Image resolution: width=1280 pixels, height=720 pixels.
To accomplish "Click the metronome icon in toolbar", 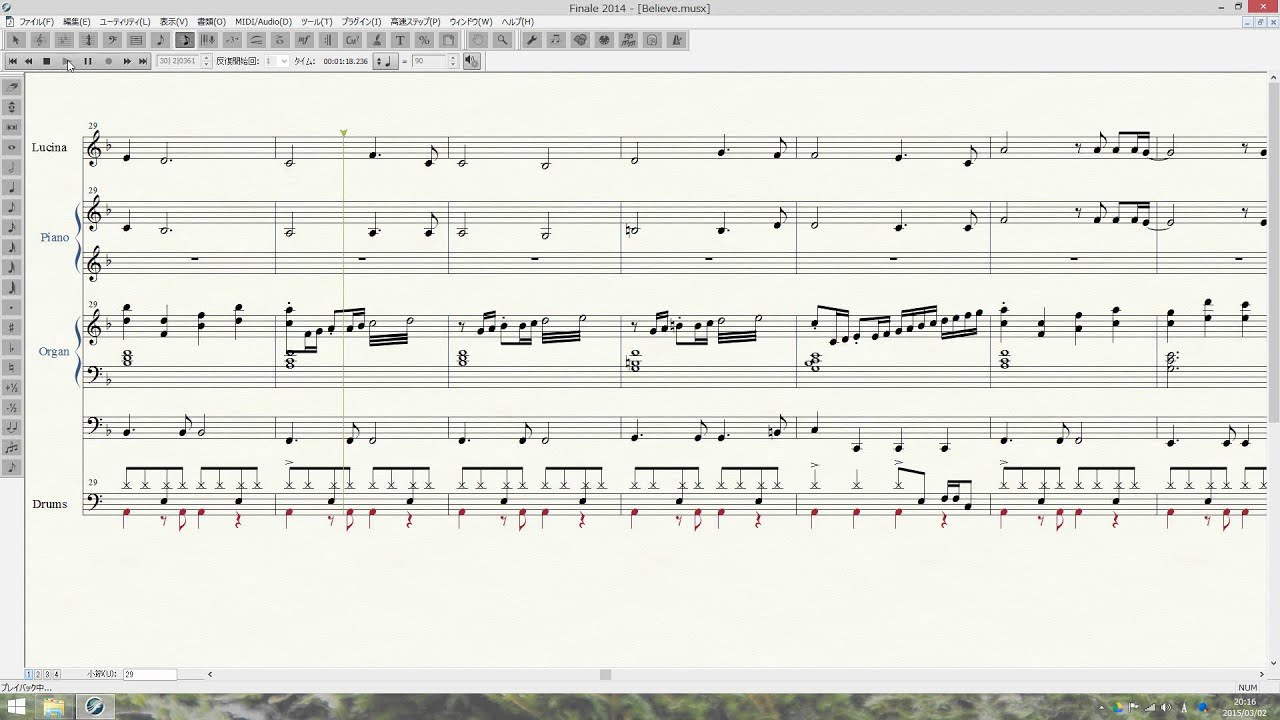I will [677, 40].
